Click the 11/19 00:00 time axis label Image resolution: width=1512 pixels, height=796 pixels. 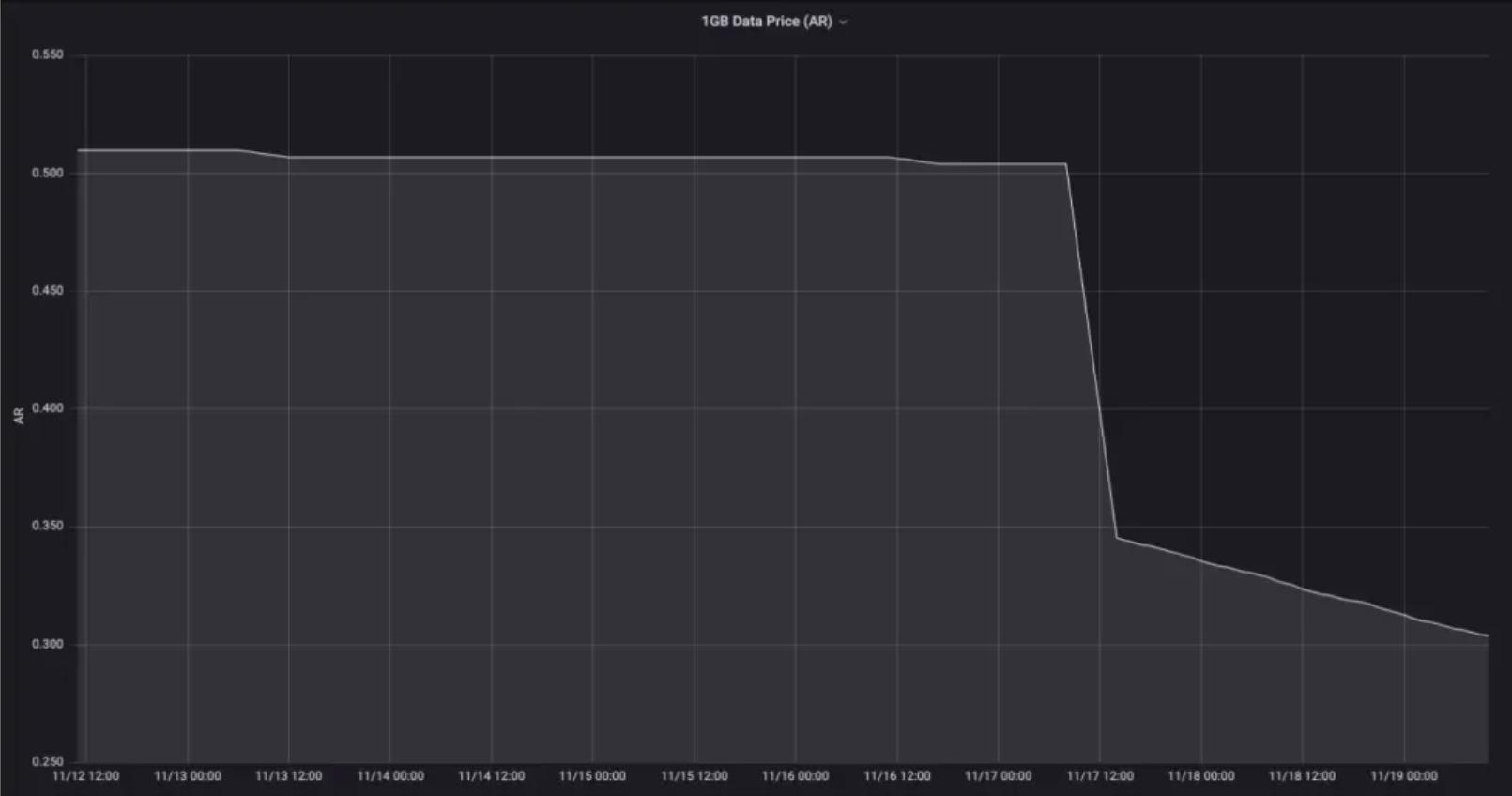click(x=1403, y=776)
